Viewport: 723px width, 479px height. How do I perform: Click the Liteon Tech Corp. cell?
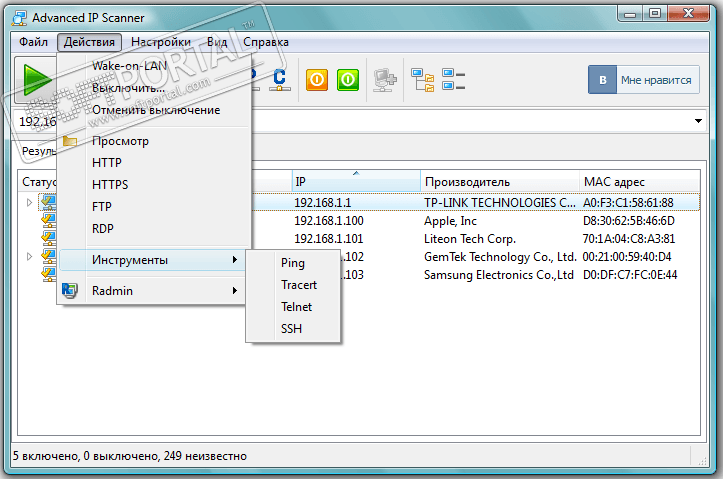(x=470, y=239)
